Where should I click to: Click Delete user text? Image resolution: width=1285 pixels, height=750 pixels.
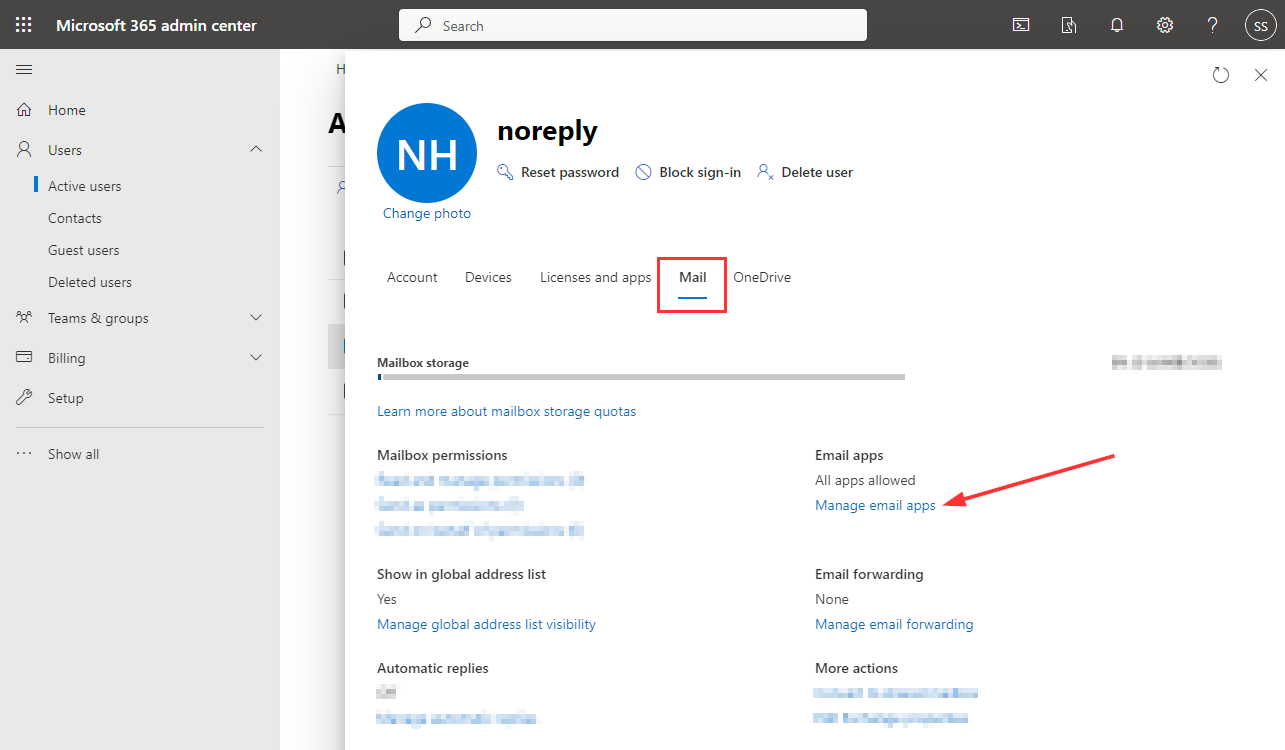(817, 172)
